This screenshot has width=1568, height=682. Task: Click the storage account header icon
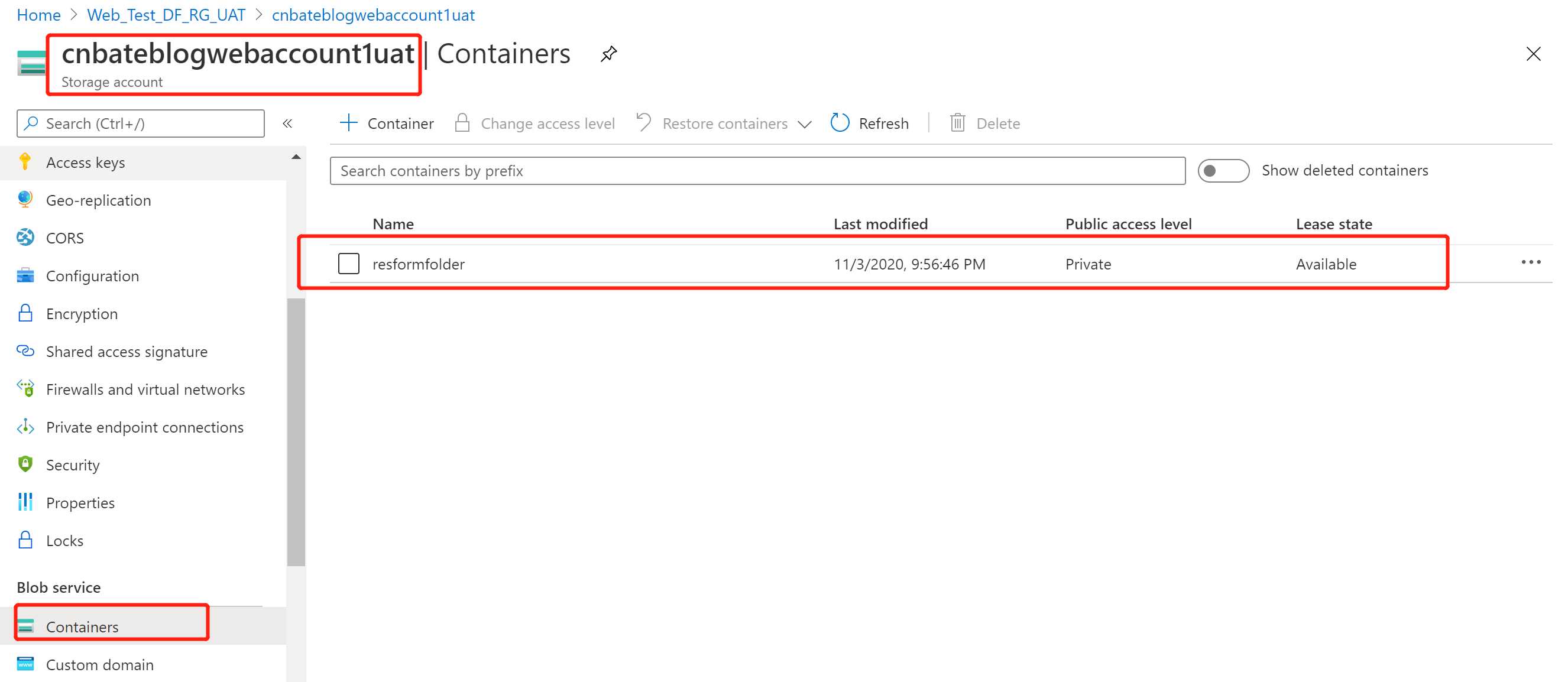(32, 63)
